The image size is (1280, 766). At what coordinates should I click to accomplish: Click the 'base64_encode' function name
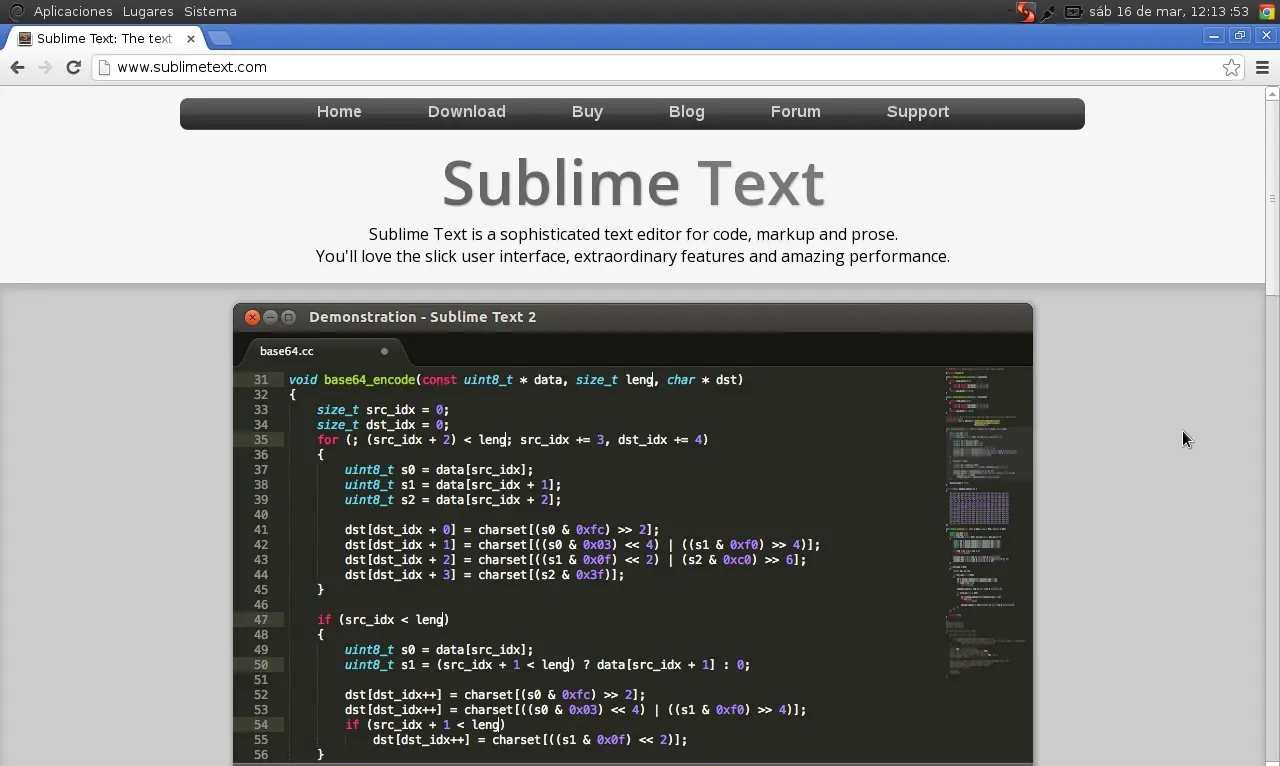pos(369,380)
